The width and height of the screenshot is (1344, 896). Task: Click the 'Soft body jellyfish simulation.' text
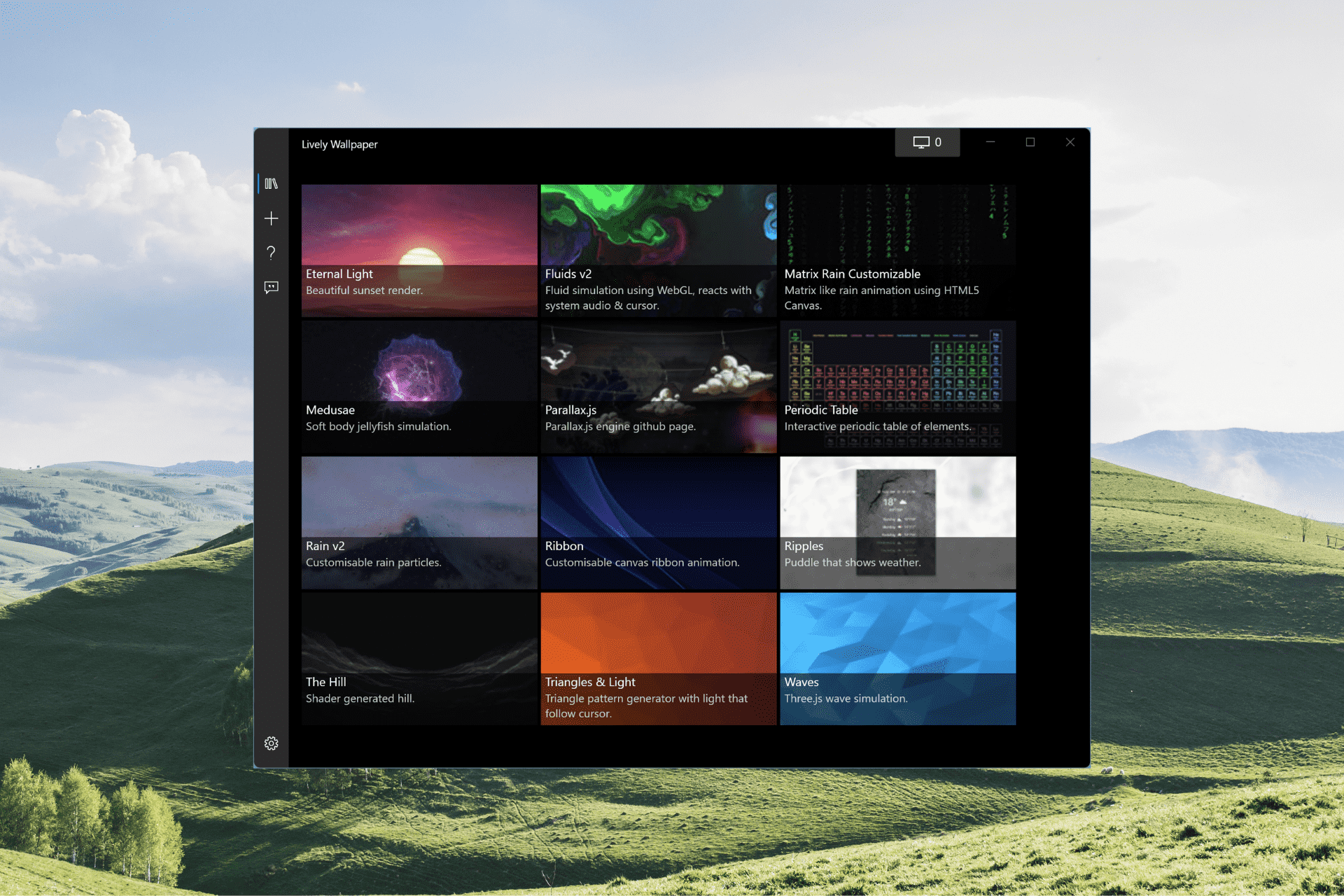pyautogui.click(x=379, y=426)
